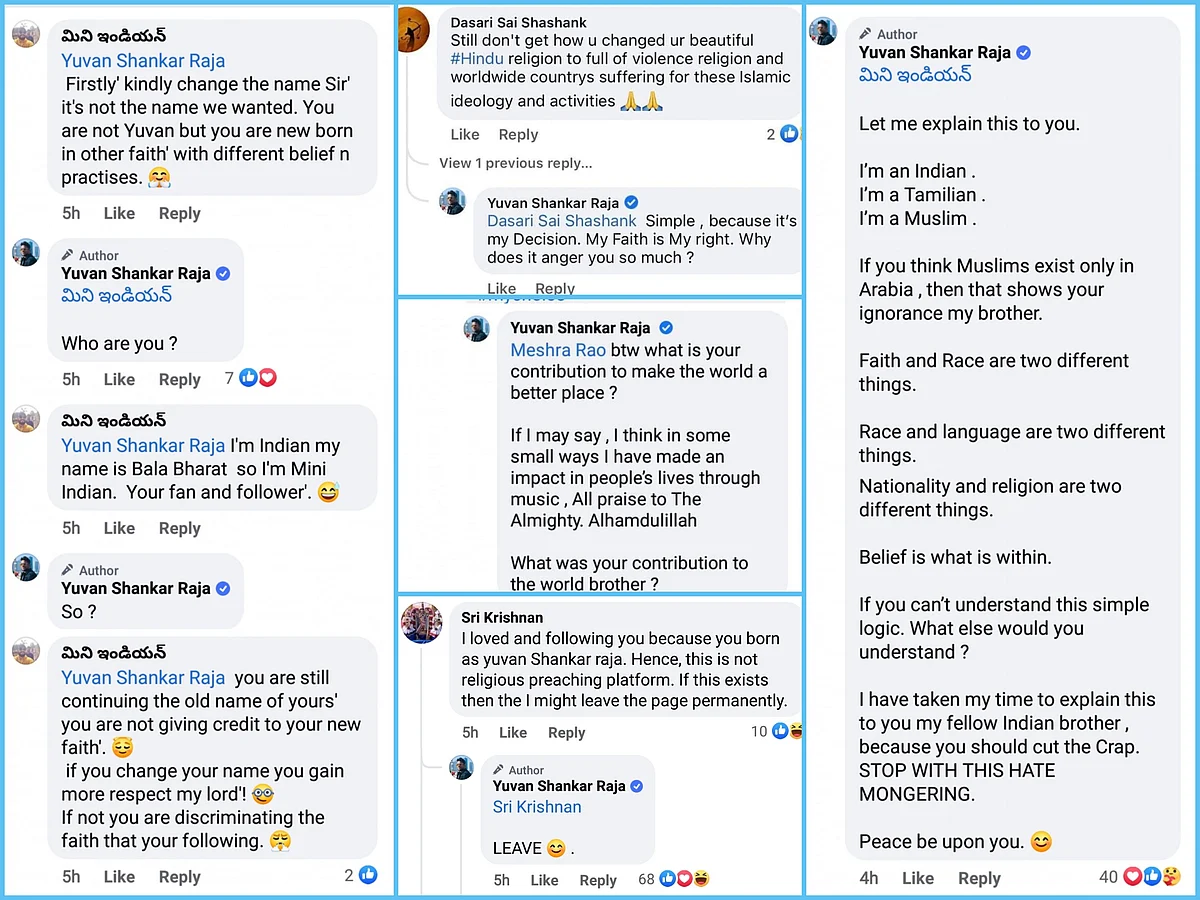Viewport: 1200px width, 900px height.
Task: Click the Sri Krishnan mention in the author reply
Action: (x=537, y=807)
